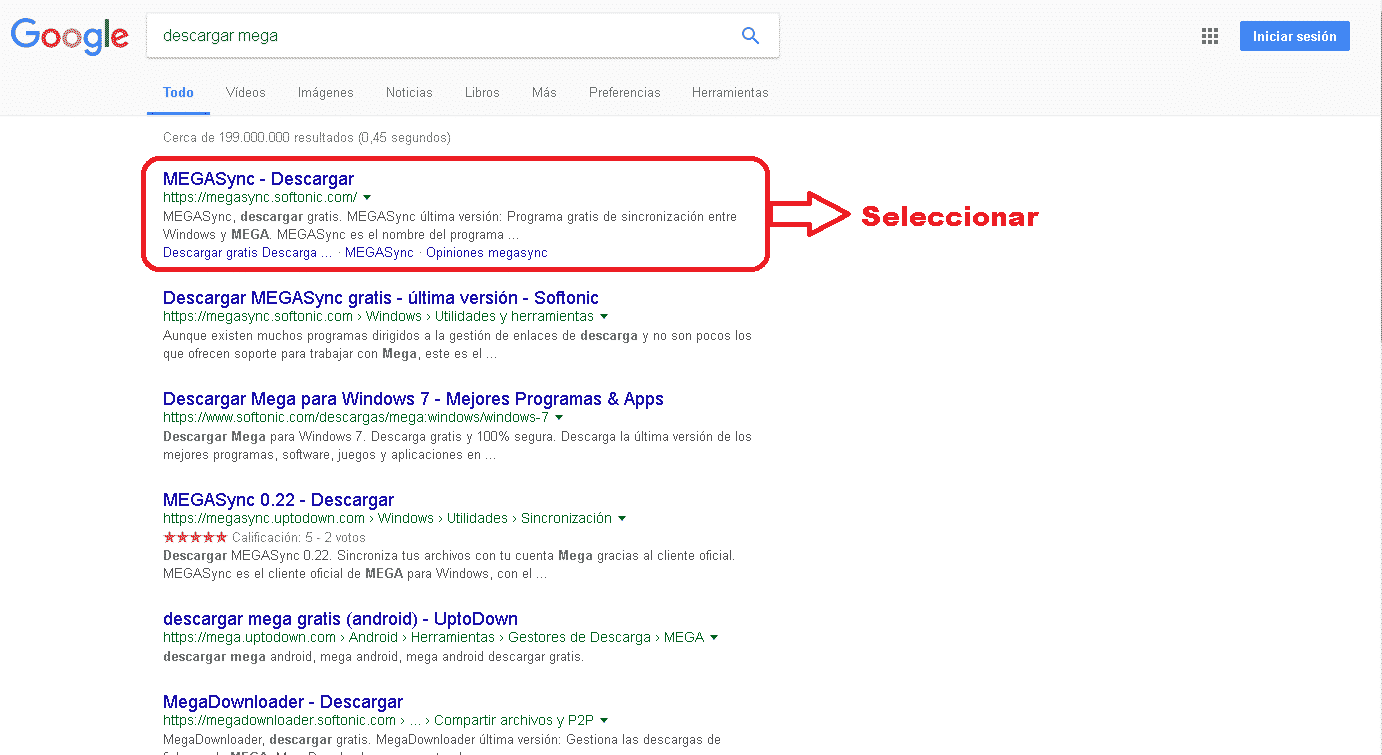Expand dropdown arrow after 'Utilidades y herramientas'
This screenshot has width=1382, height=755.
point(606,317)
